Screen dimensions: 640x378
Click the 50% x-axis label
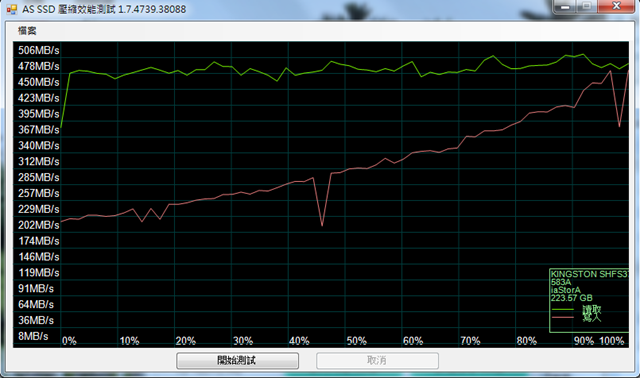356,341
